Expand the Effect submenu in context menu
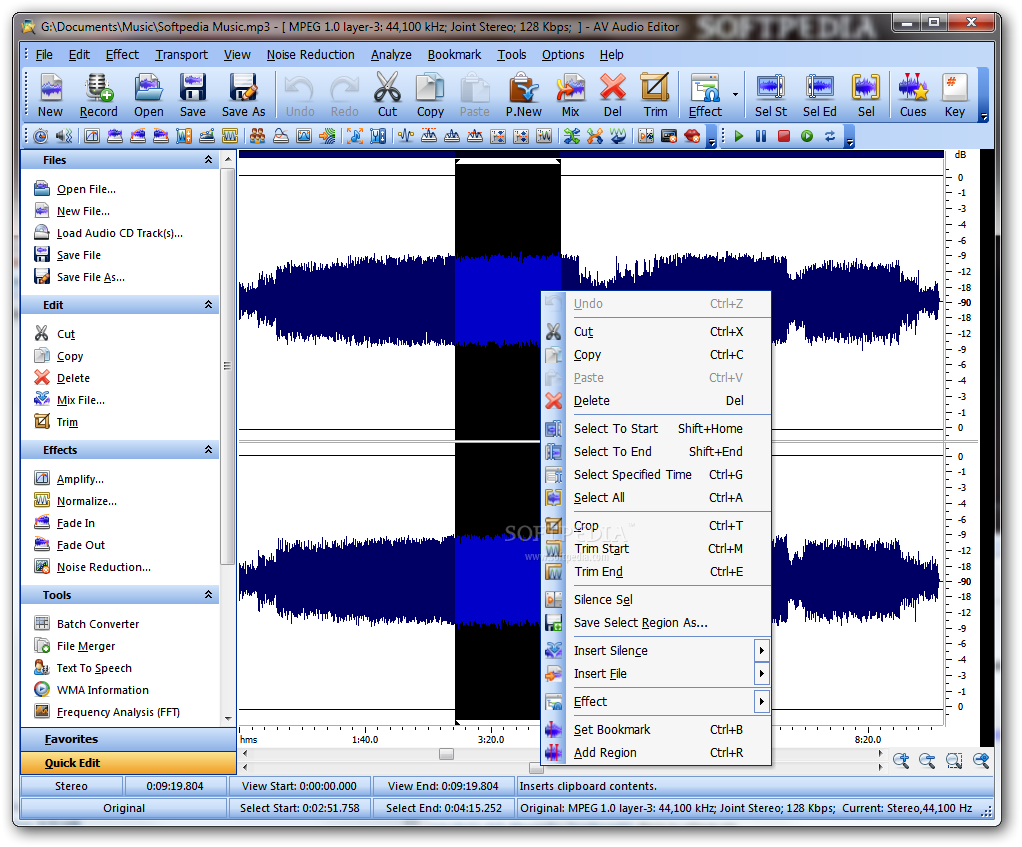Viewport: 1022px width, 847px height. (x=761, y=701)
